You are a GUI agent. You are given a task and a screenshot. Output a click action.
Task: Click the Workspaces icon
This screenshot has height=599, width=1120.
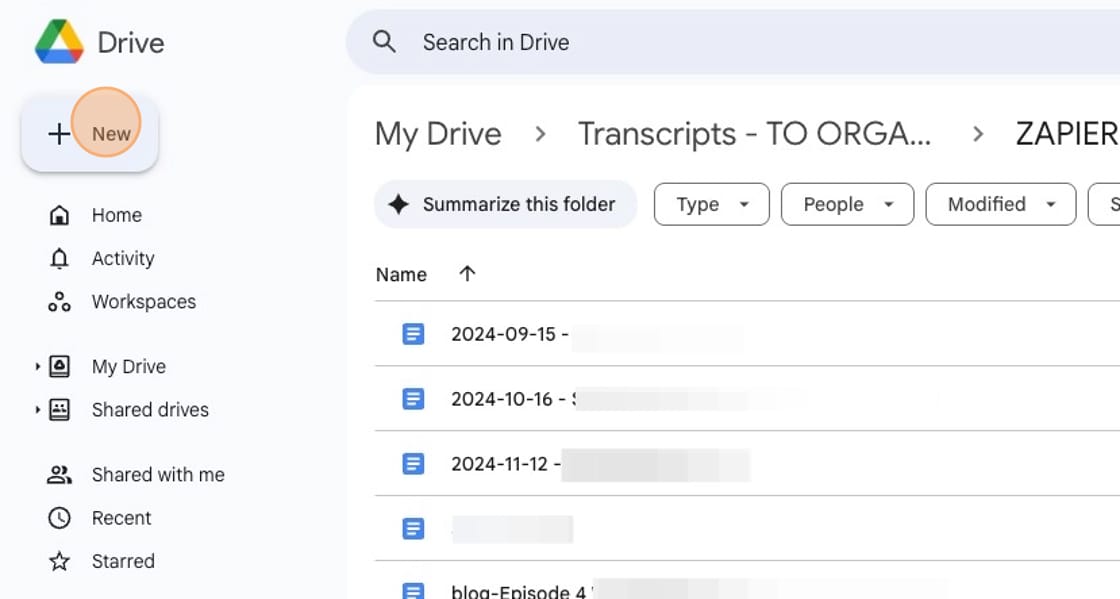pyautogui.click(x=60, y=301)
